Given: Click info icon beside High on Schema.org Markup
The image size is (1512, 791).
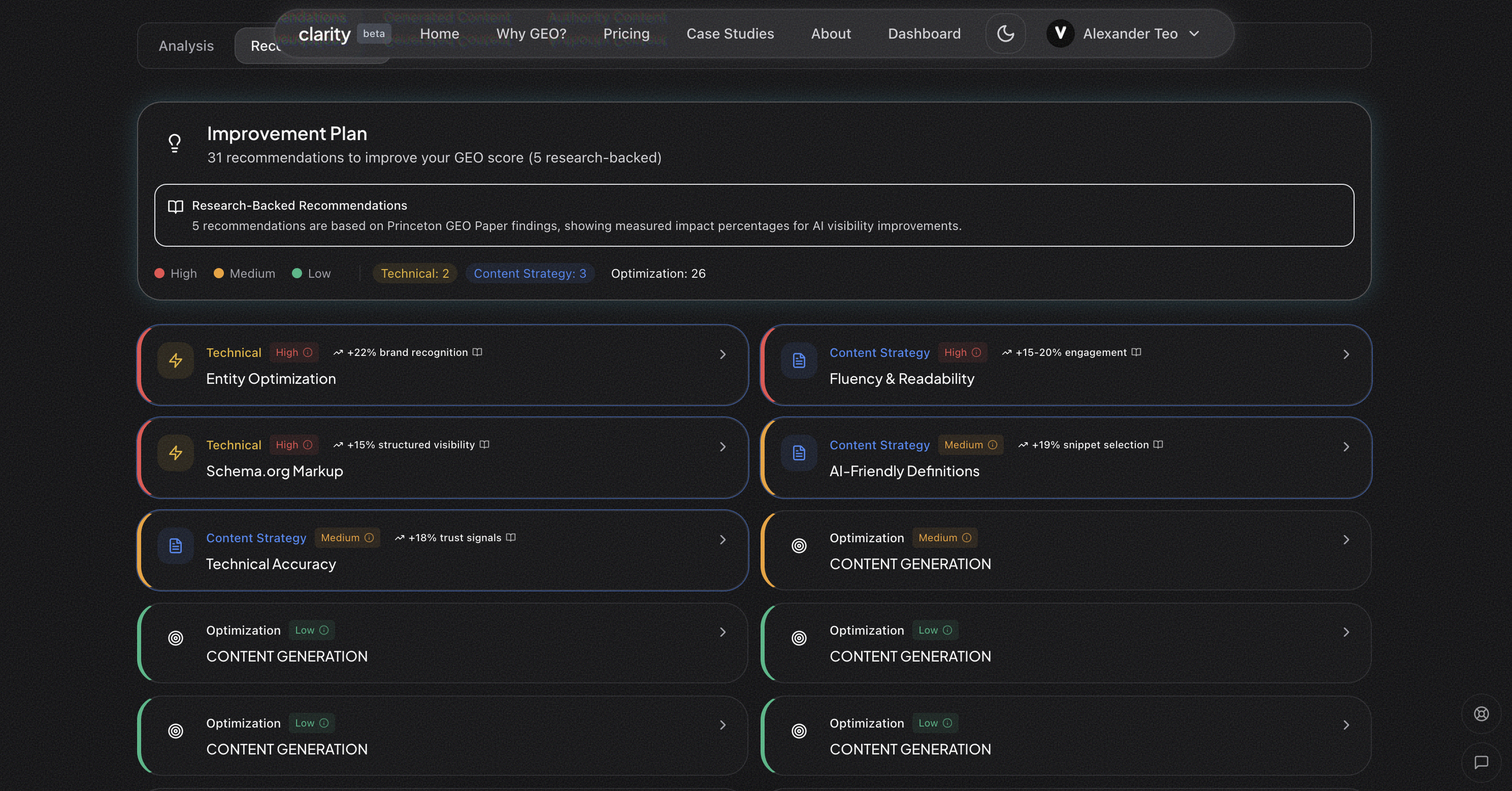Looking at the screenshot, I should point(308,445).
